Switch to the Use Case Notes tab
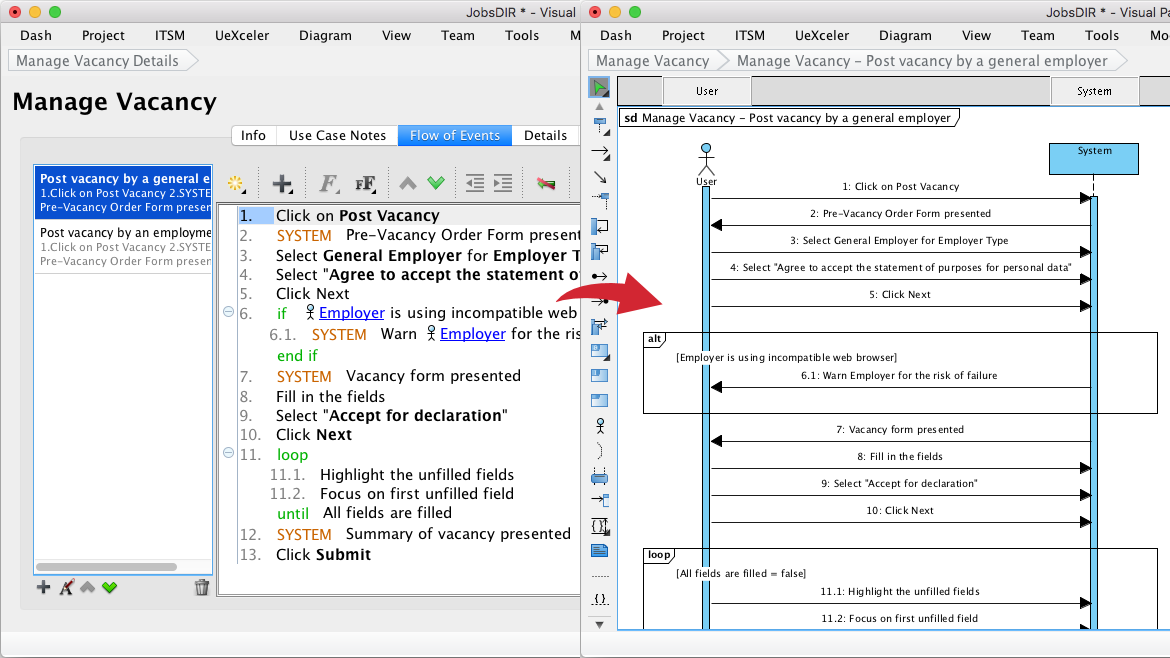Image resolution: width=1170 pixels, height=658 pixels. click(x=336, y=135)
